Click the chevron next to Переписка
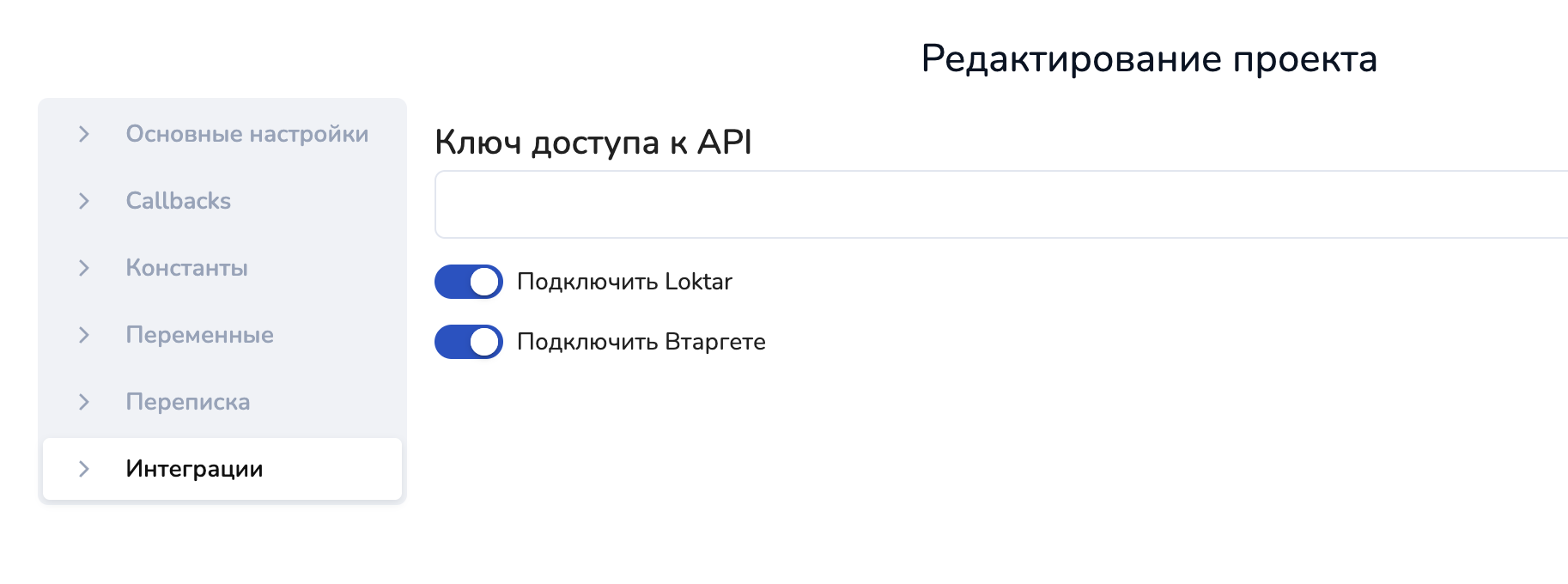 tap(84, 402)
